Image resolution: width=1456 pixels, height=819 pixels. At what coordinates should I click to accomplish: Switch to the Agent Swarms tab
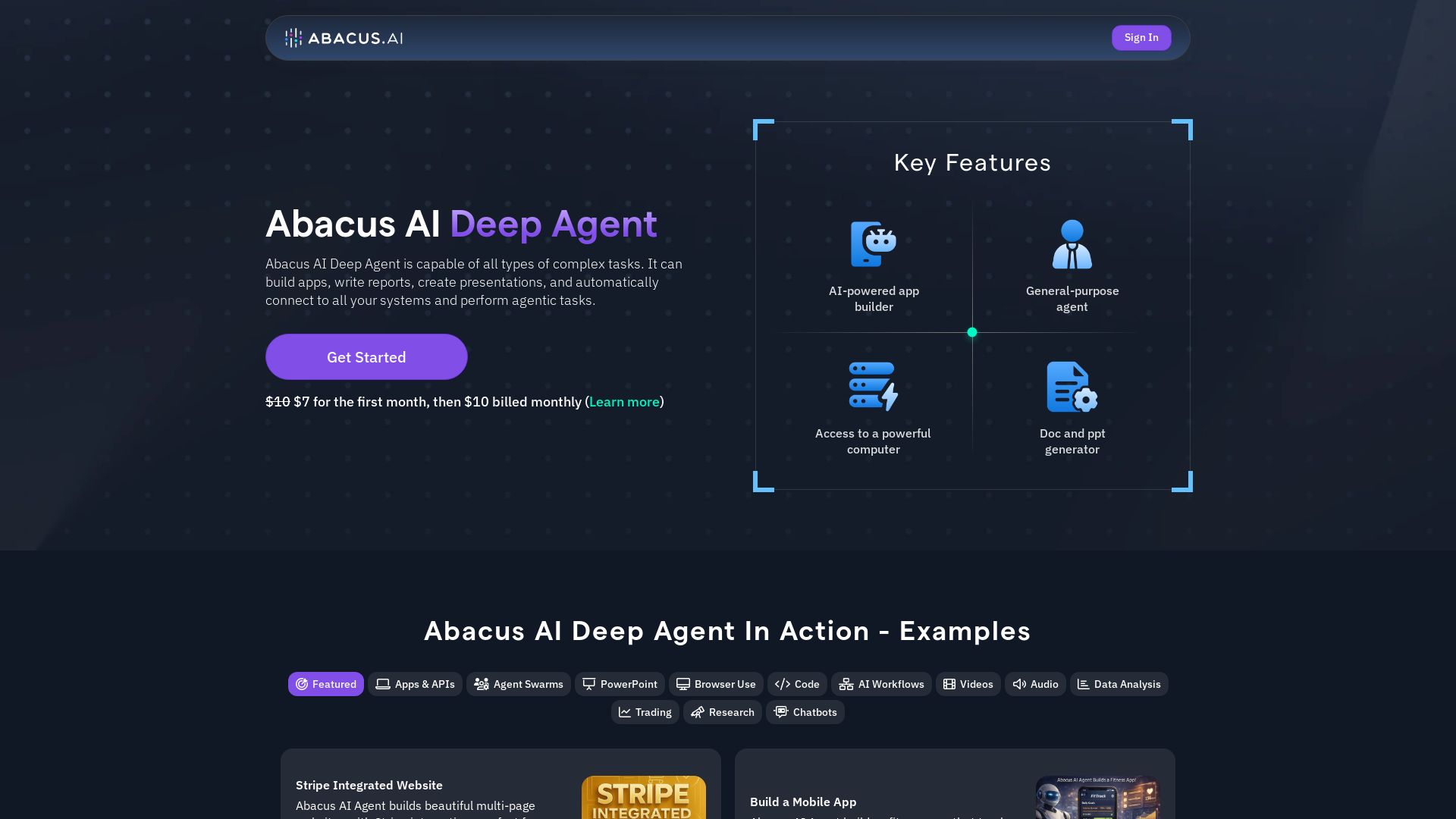click(519, 684)
